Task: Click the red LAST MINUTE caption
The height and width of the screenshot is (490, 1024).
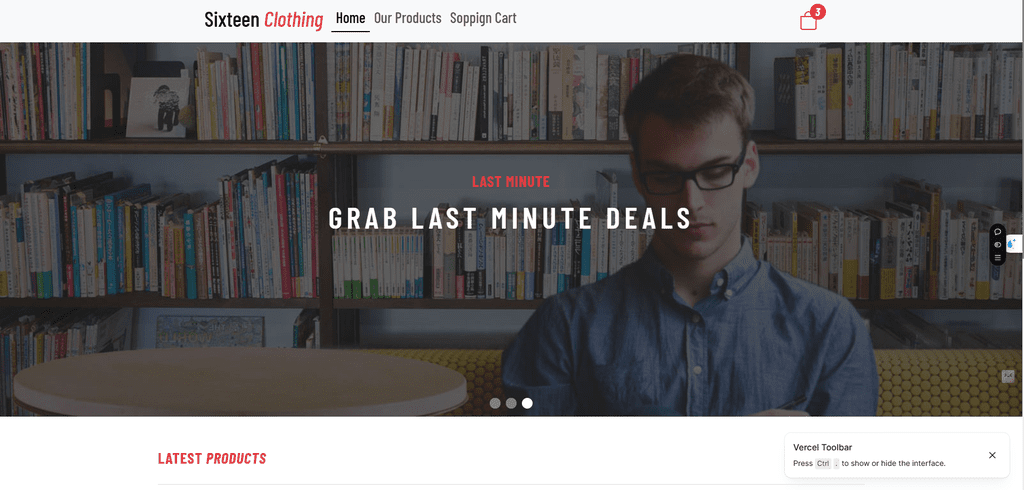Action: (511, 182)
